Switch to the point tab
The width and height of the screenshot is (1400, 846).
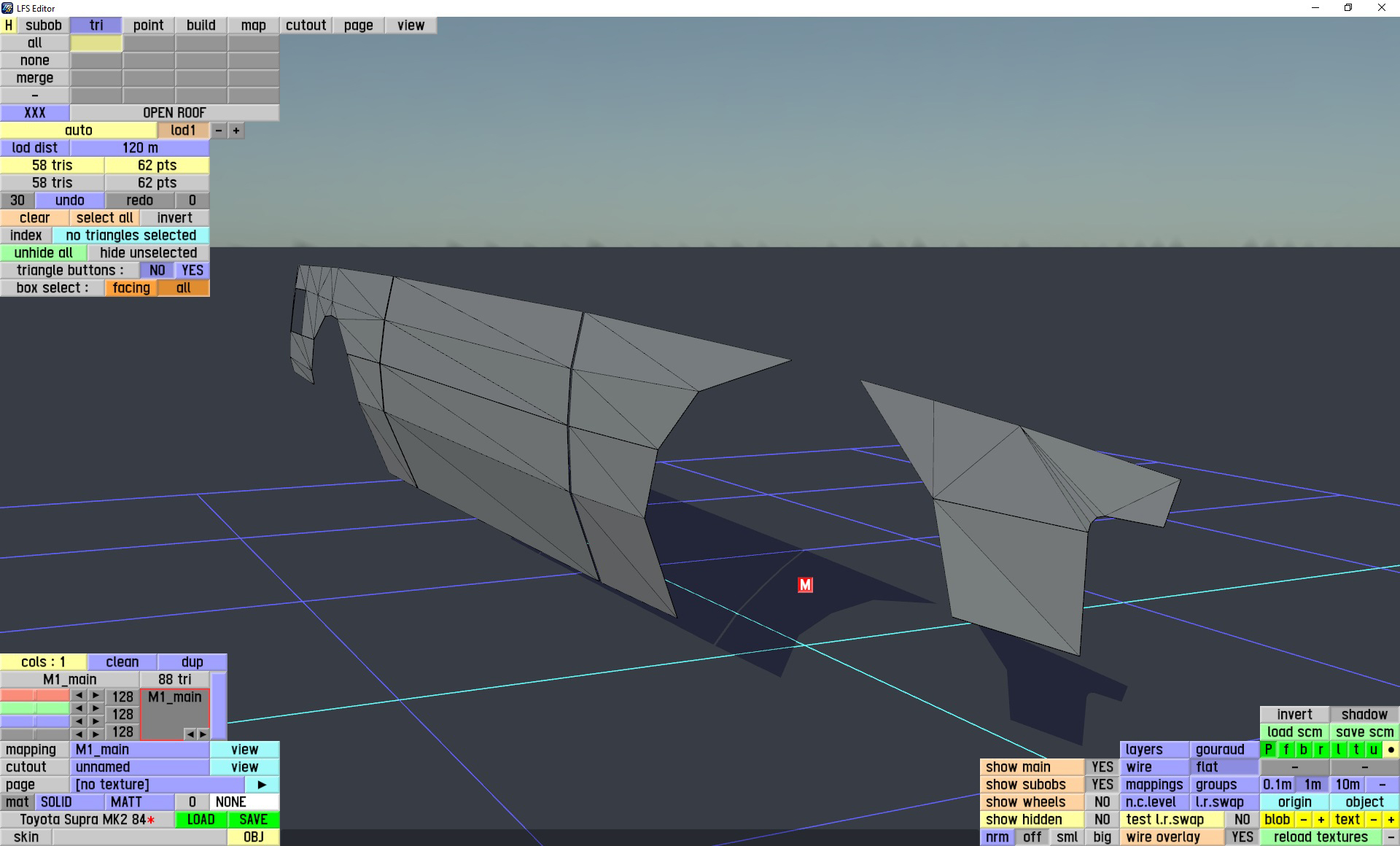[x=148, y=25]
